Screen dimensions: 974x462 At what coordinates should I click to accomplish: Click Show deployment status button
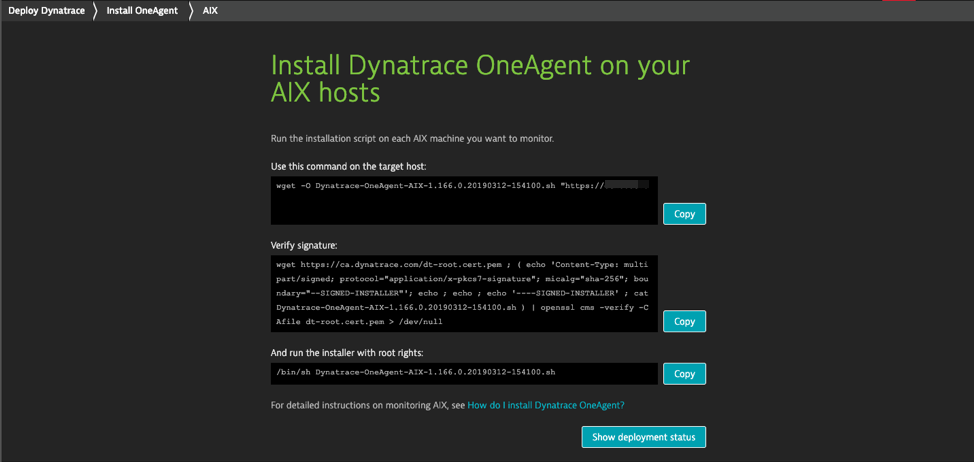tap(644, 437)
